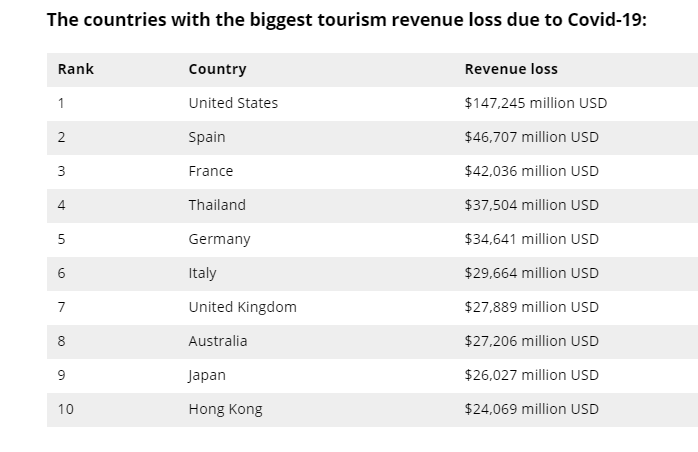Click the Hong Kong entry

click(225, 409)
